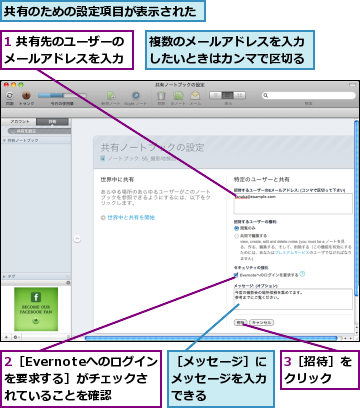Click the sharing settings pill in the sidebar

[39, 131]
